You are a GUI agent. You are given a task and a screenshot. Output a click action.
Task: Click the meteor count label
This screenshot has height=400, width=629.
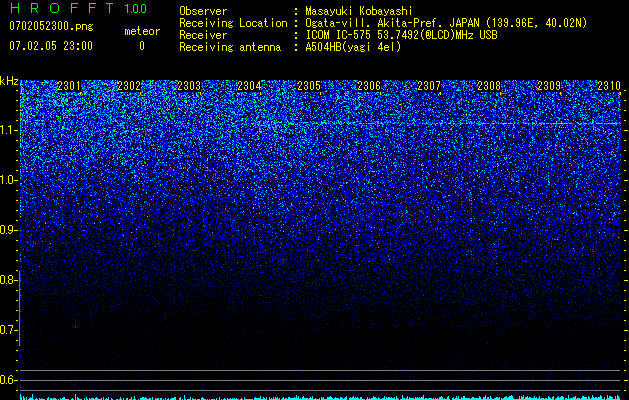tap(142, 31)
